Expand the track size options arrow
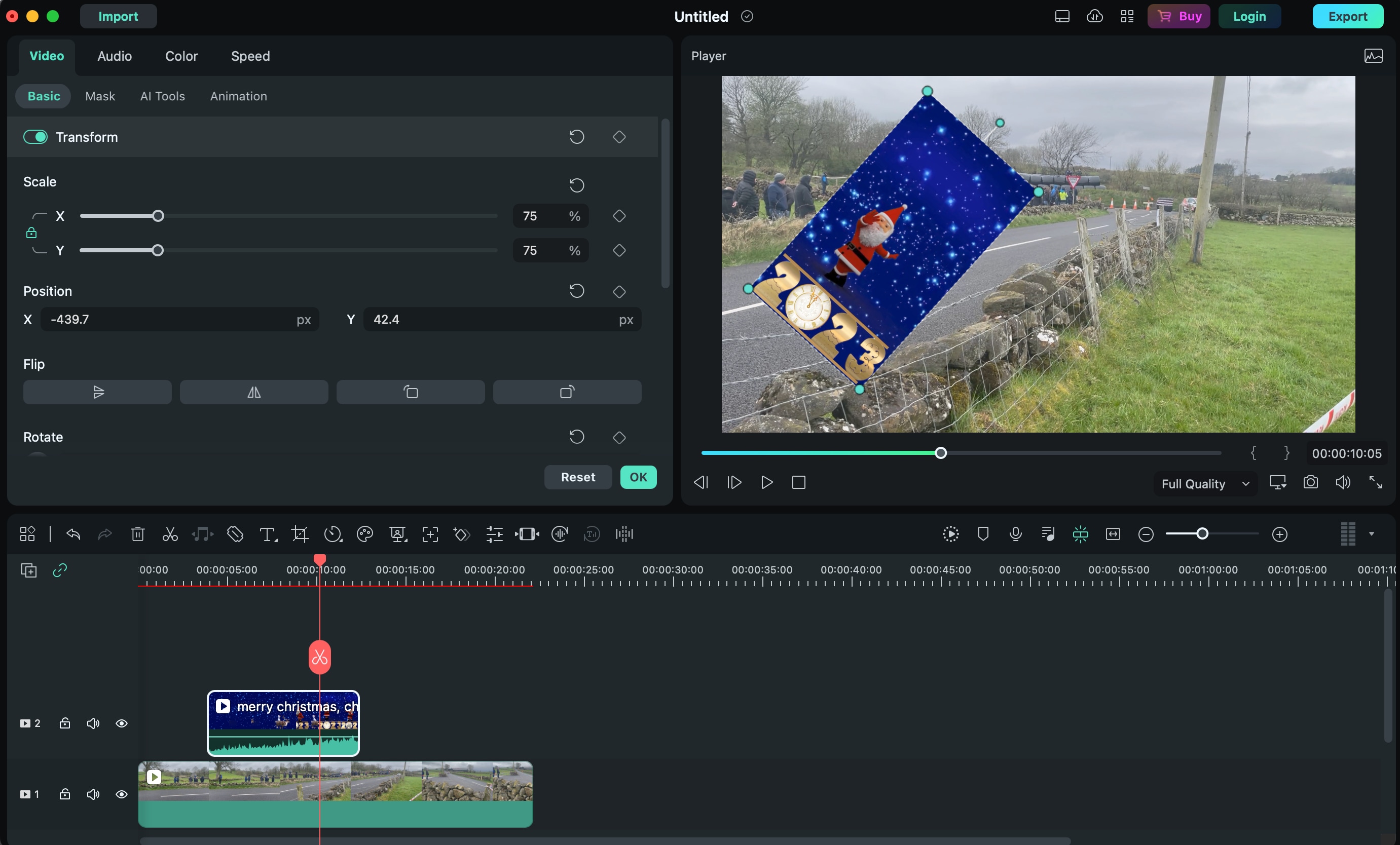This screenshot has height=845, width=1400. [1372, 534]
